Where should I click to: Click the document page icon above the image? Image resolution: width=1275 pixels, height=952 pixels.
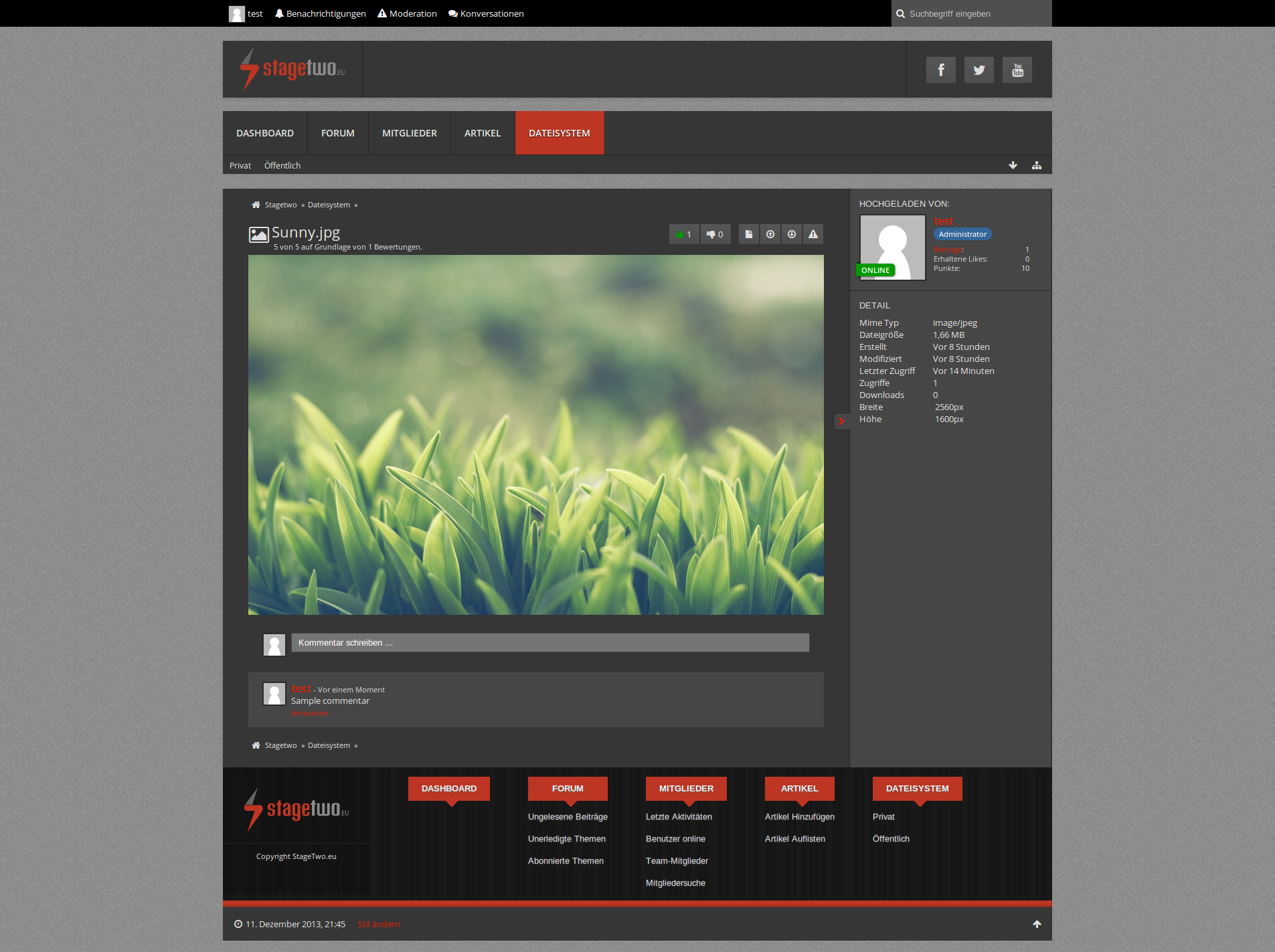(749, 234)
